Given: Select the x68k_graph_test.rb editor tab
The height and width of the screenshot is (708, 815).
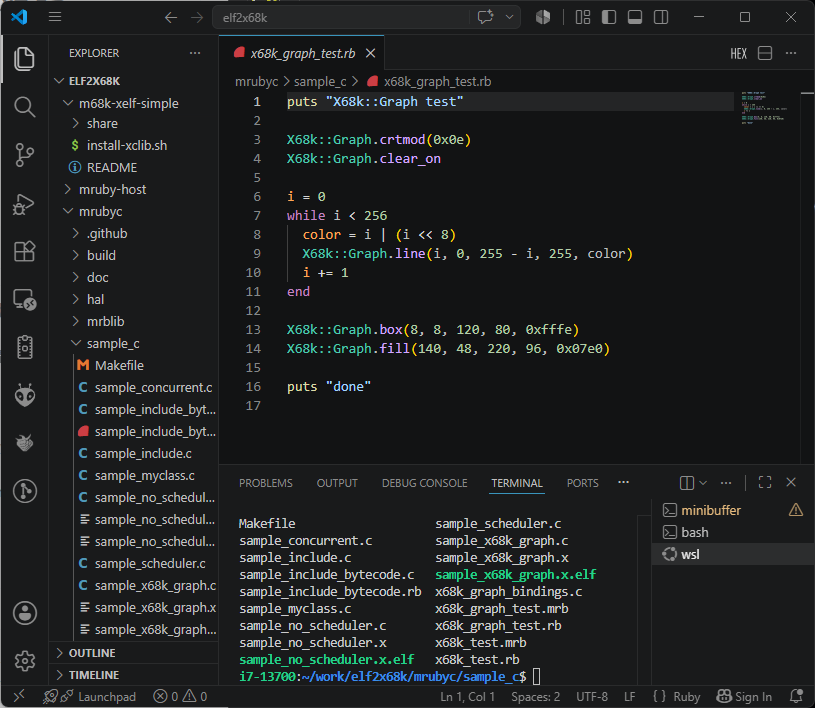Looking at the screenshot, I should coord(301,53).
